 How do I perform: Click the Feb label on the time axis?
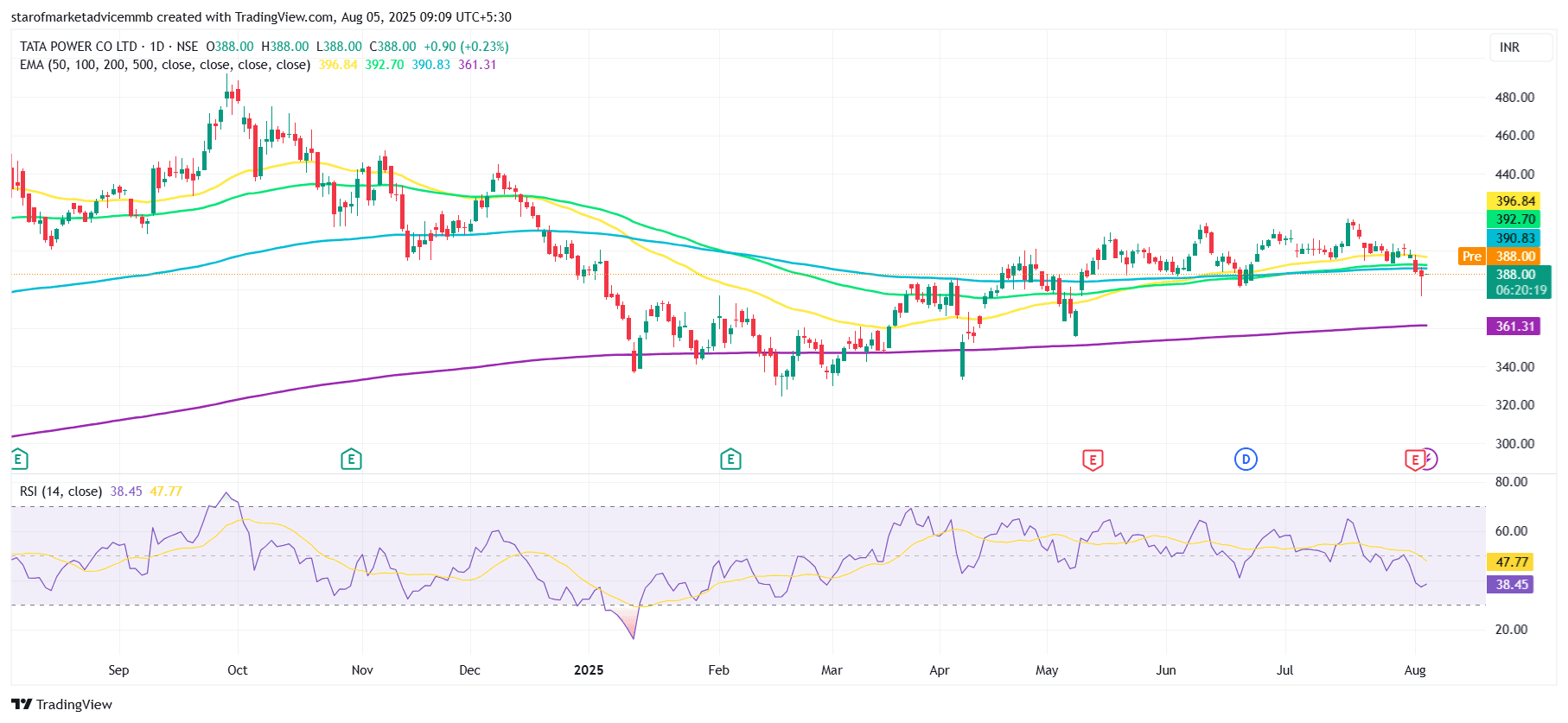[718, 670]
